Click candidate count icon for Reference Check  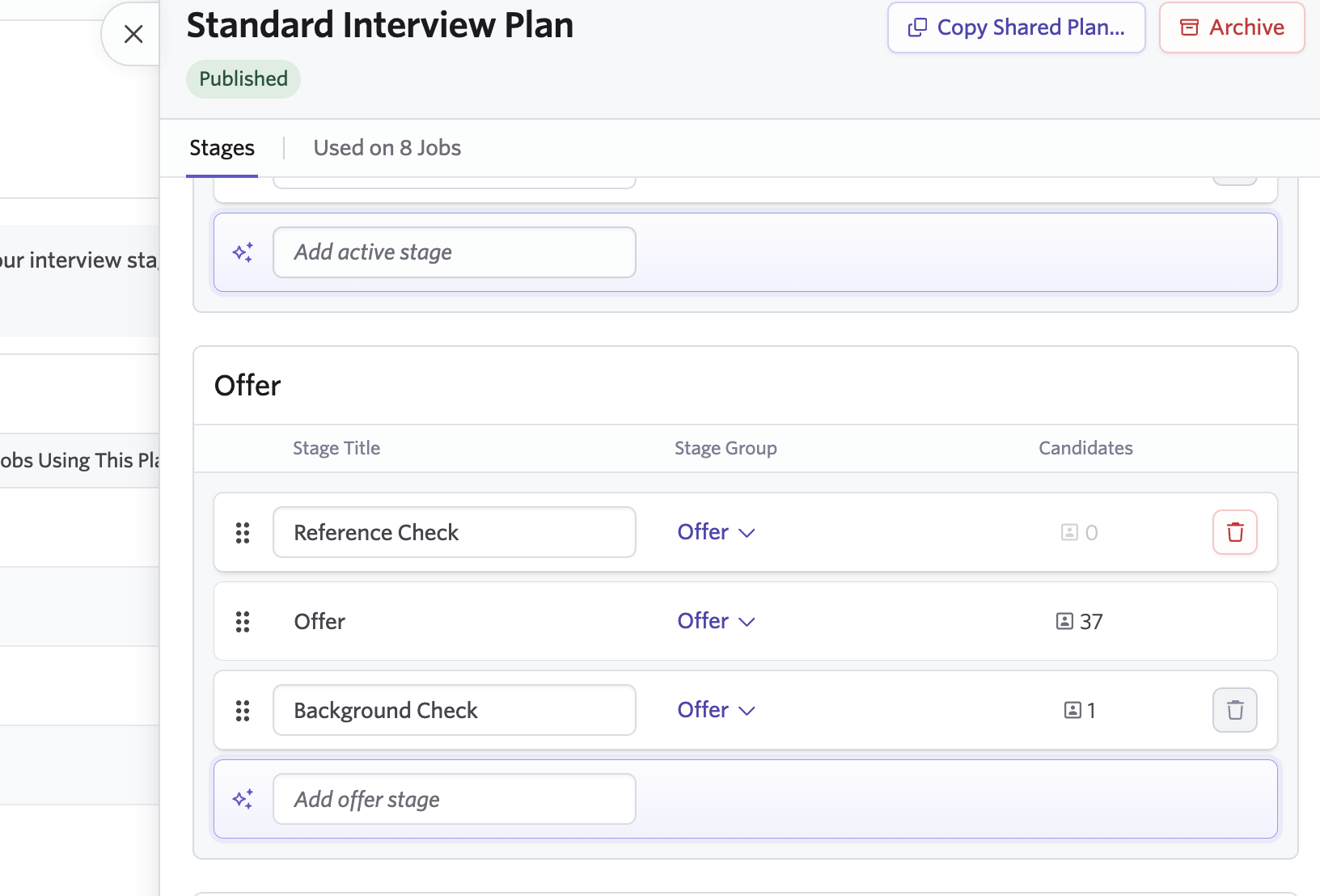(x=1069, y=532)
